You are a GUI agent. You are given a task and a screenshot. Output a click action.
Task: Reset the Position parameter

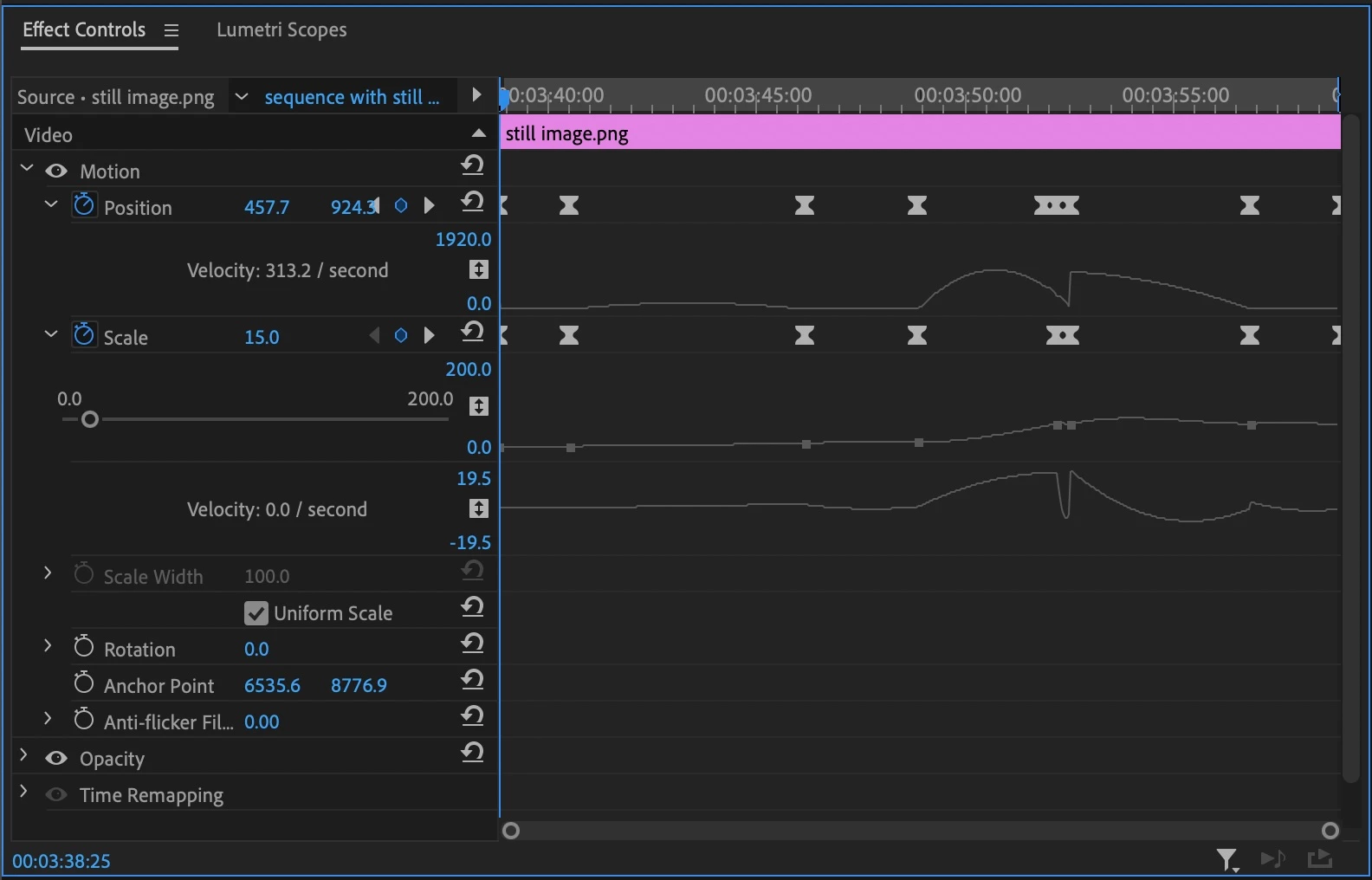point(473,201)
